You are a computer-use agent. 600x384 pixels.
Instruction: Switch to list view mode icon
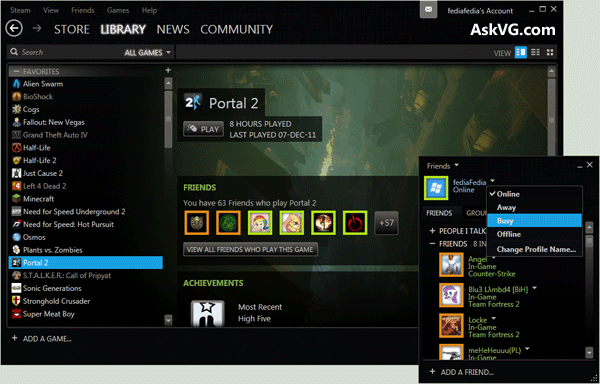point(535,52)
